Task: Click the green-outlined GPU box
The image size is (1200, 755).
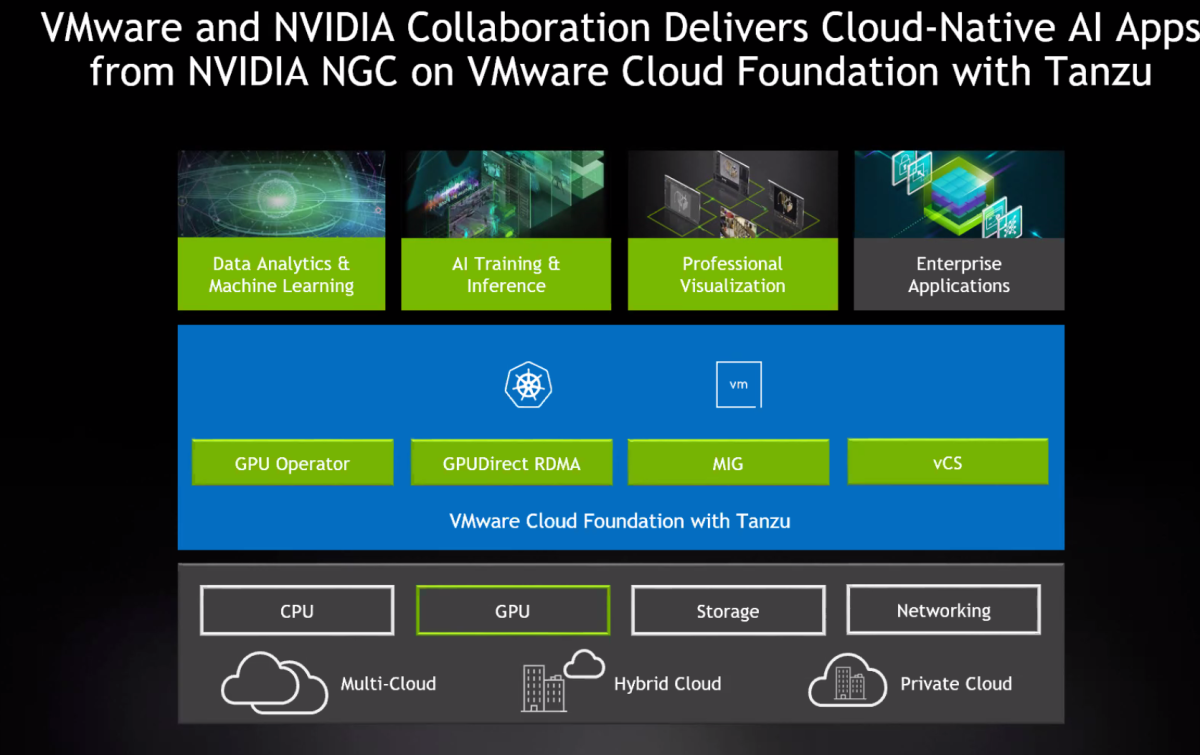Action: 513,610
